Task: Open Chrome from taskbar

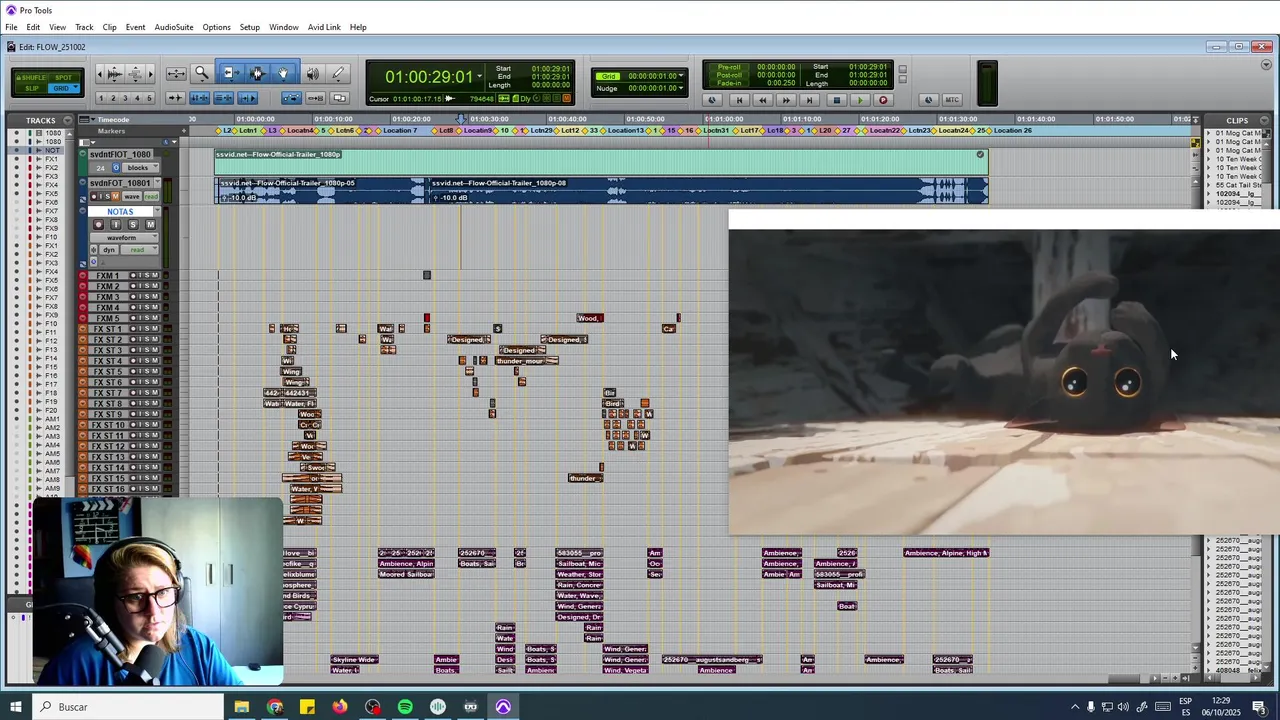Action: tap(275, 707)
